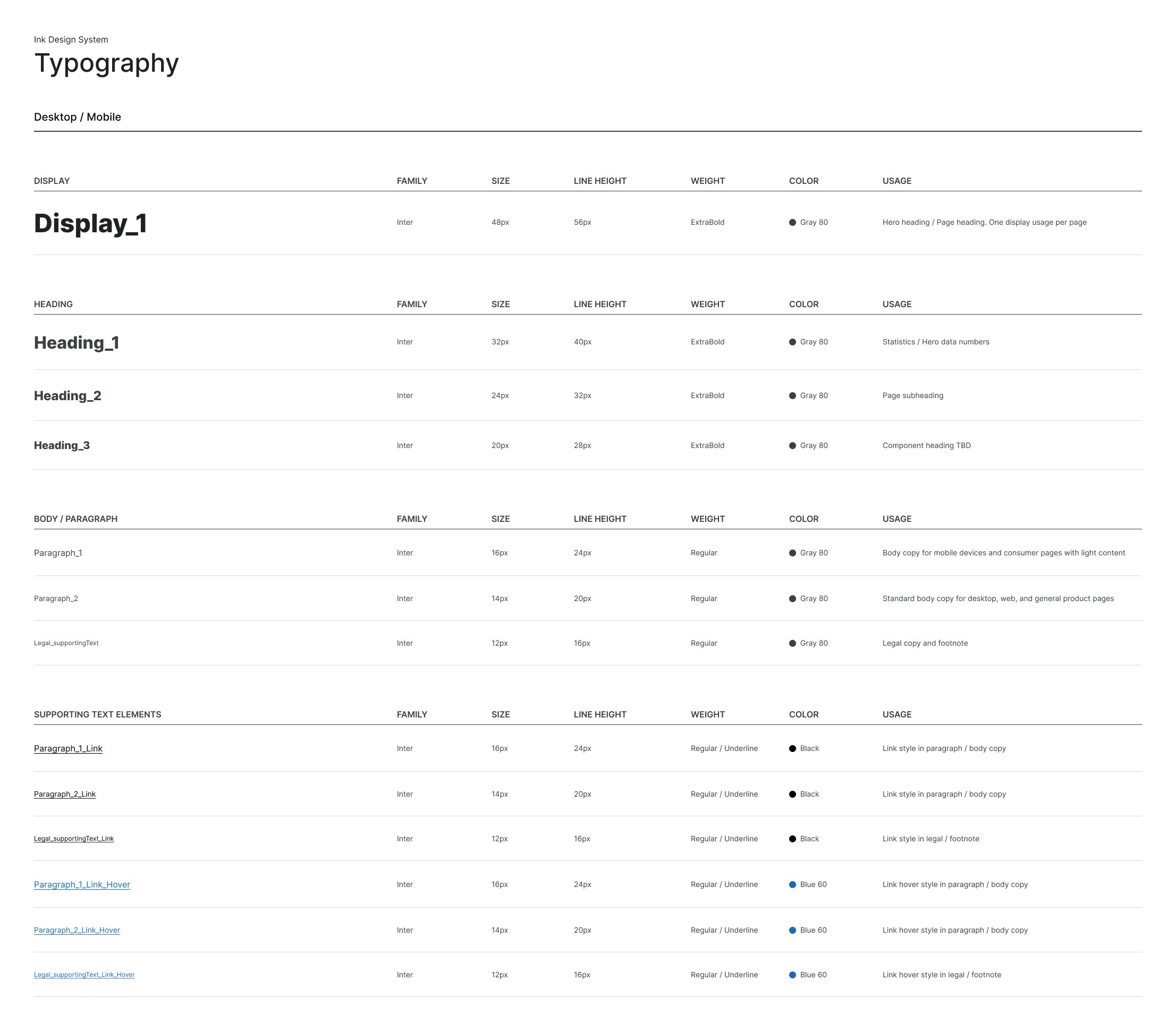This screenshot has height=1031, width=1176.
Task: Click the Blue 60 swatch for Paragraph_1_Link_Hover
Action: (x=792, y=885)
